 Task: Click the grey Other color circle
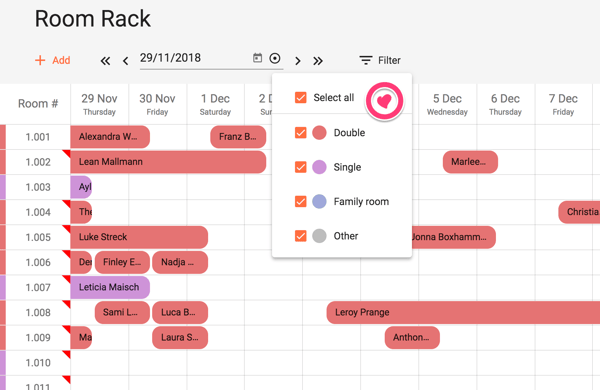319,236
